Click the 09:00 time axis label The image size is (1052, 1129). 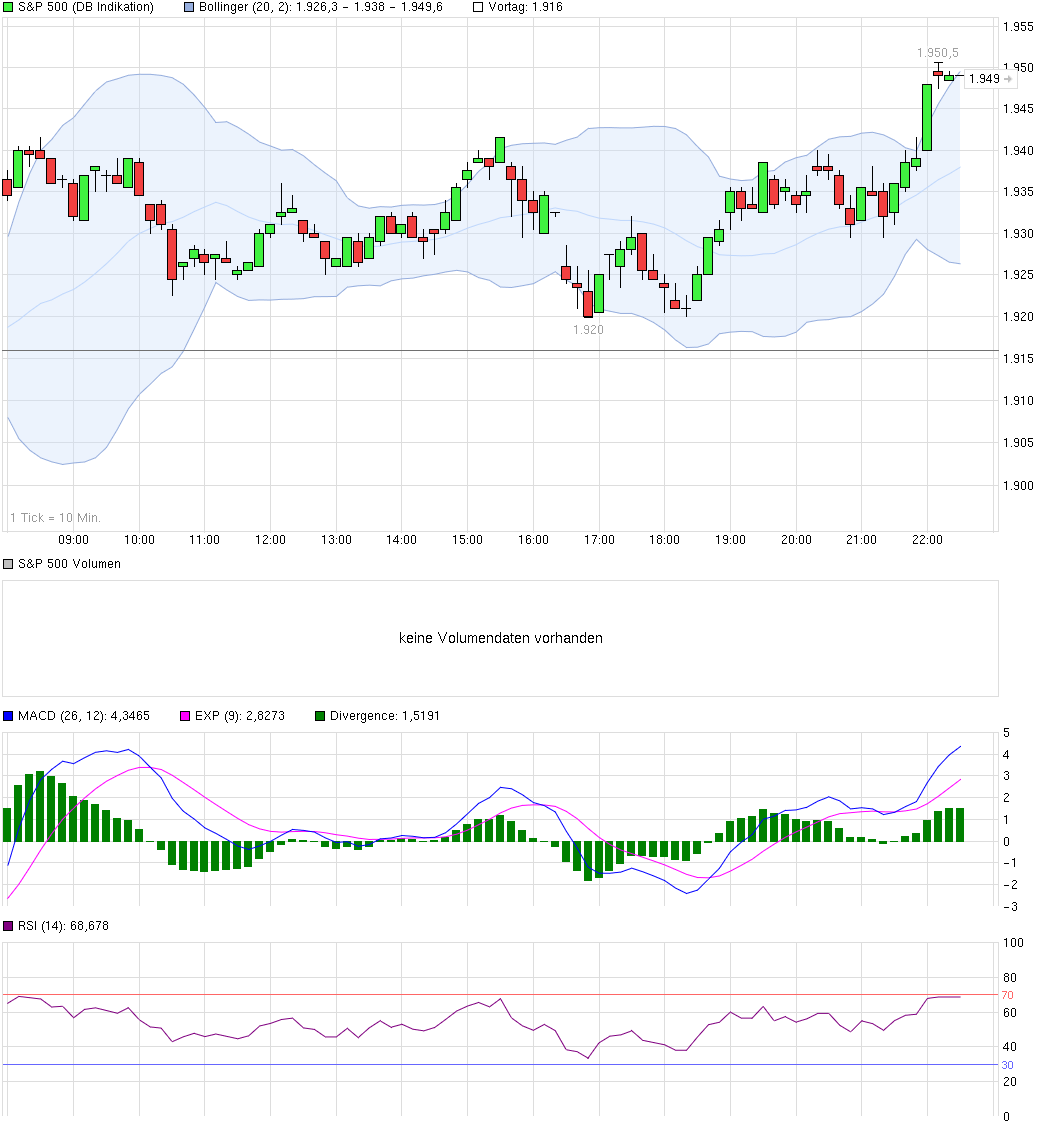73,540
